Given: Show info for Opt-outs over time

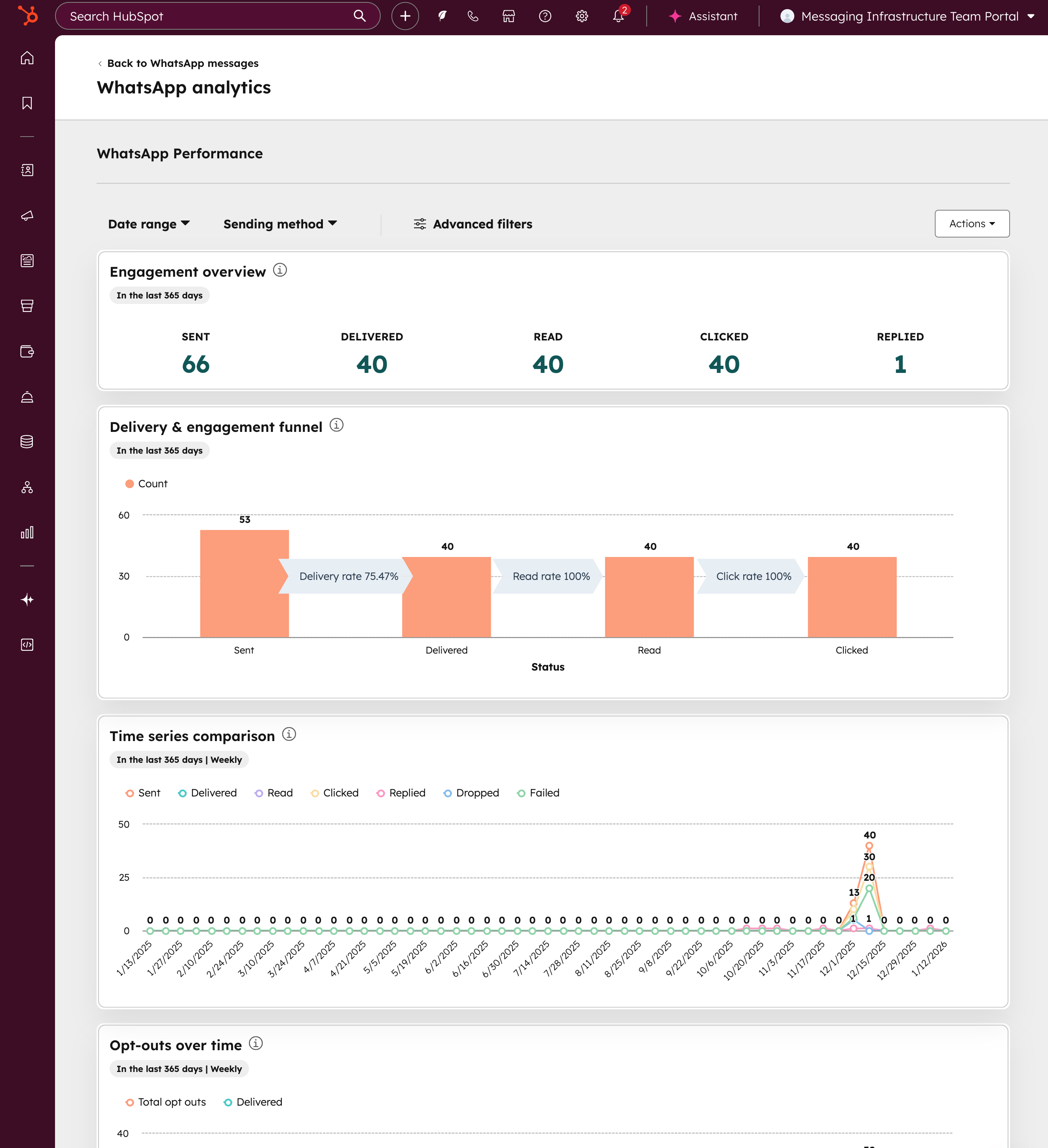Looking at the screenshot, I should tap(256, 1043).
